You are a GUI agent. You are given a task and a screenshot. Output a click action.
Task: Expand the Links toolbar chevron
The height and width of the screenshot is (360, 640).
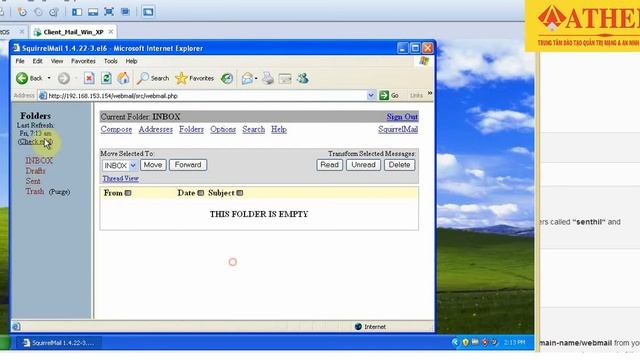430,94
